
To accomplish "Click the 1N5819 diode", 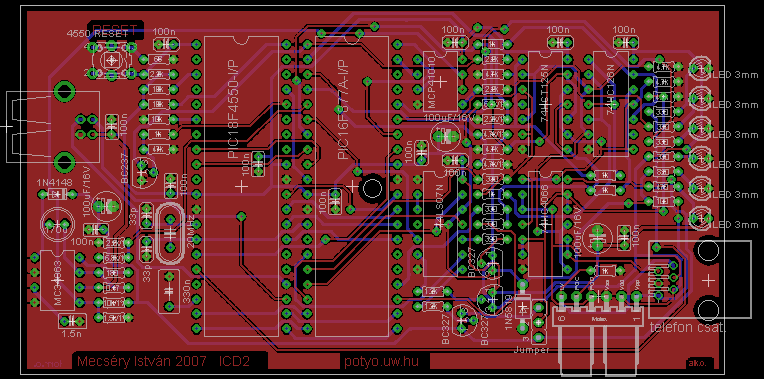I will pos(522,308).
